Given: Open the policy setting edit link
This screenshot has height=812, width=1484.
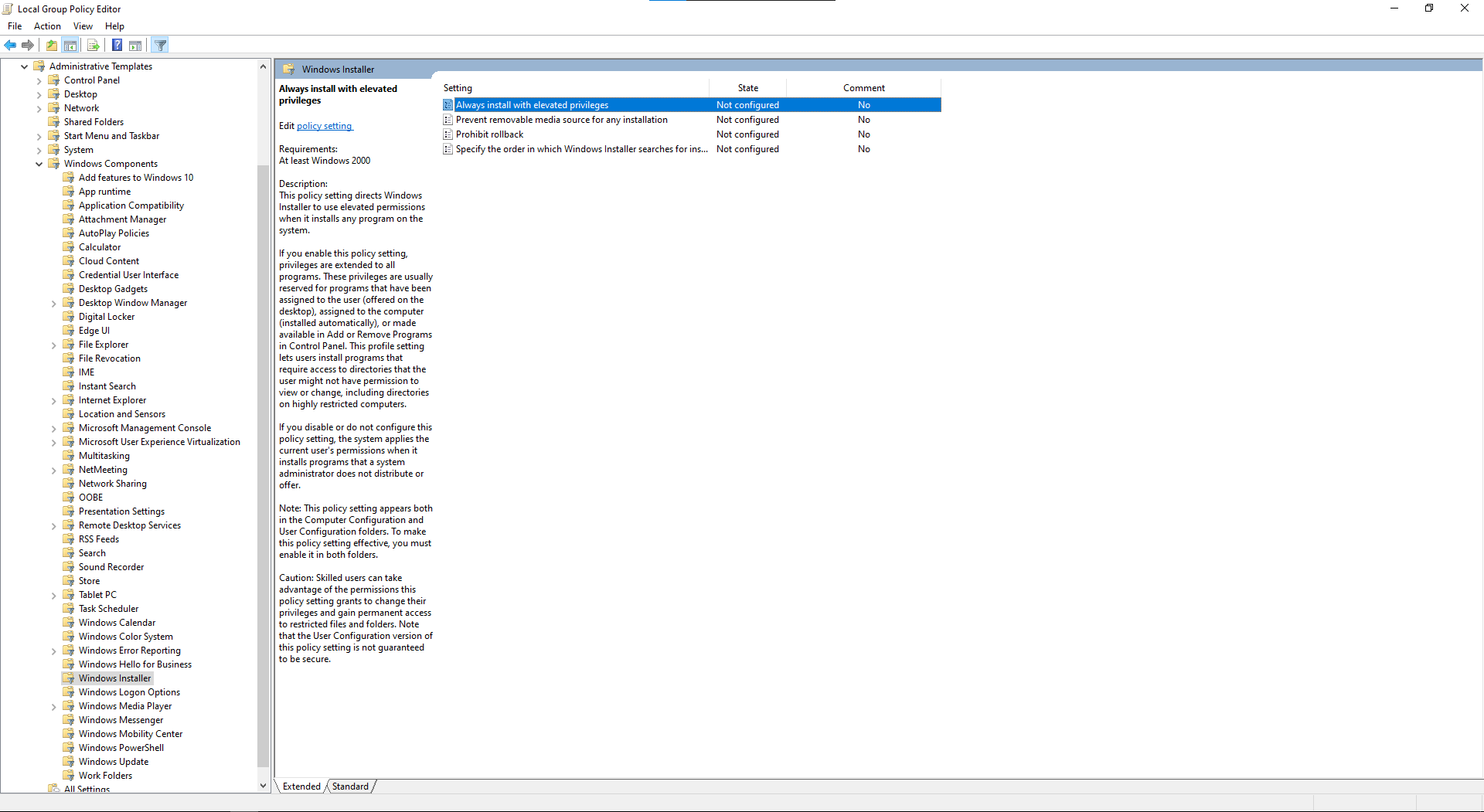Looking at the screenshot, I should [325, 126].
